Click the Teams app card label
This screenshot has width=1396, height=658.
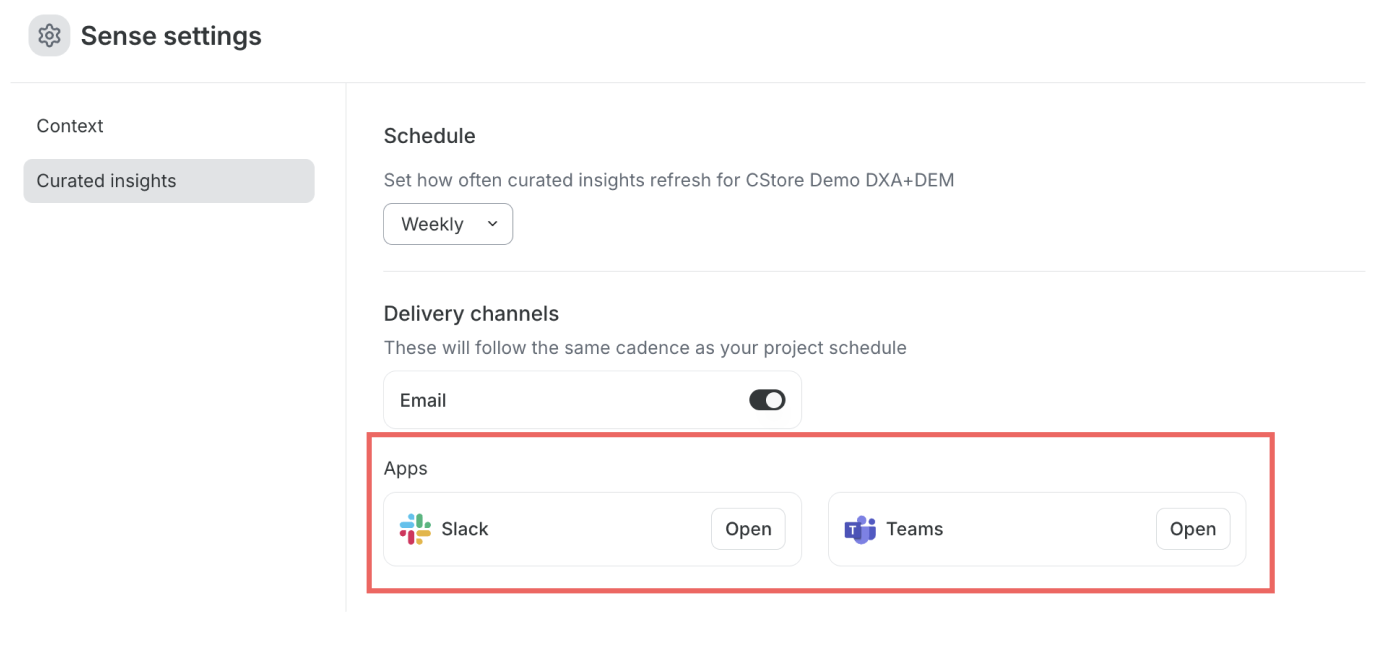pyautogui.click(x=915, y=529)
